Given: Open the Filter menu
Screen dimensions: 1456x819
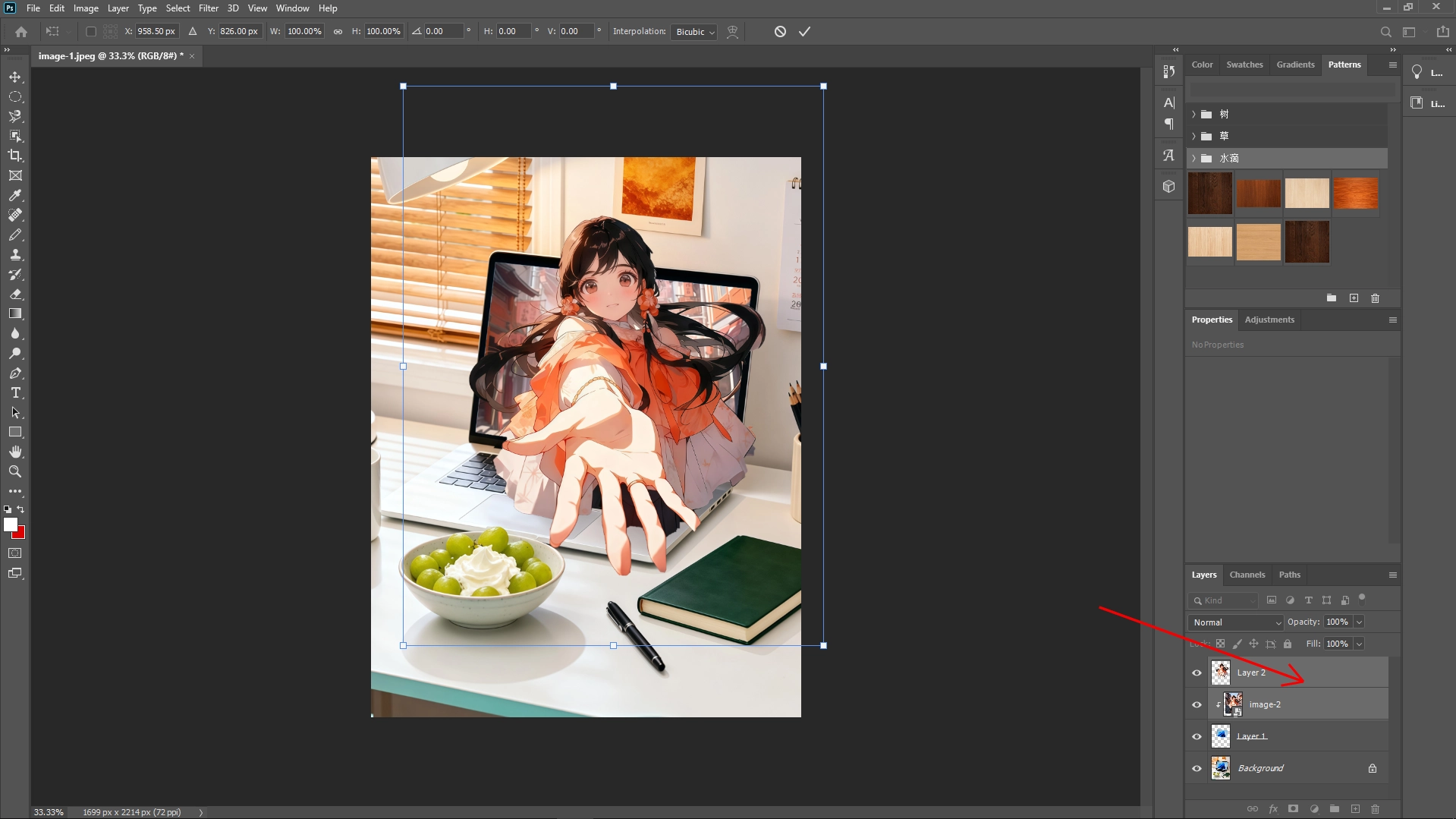Looking at the screenshot, I should click(x=208, y=8).
